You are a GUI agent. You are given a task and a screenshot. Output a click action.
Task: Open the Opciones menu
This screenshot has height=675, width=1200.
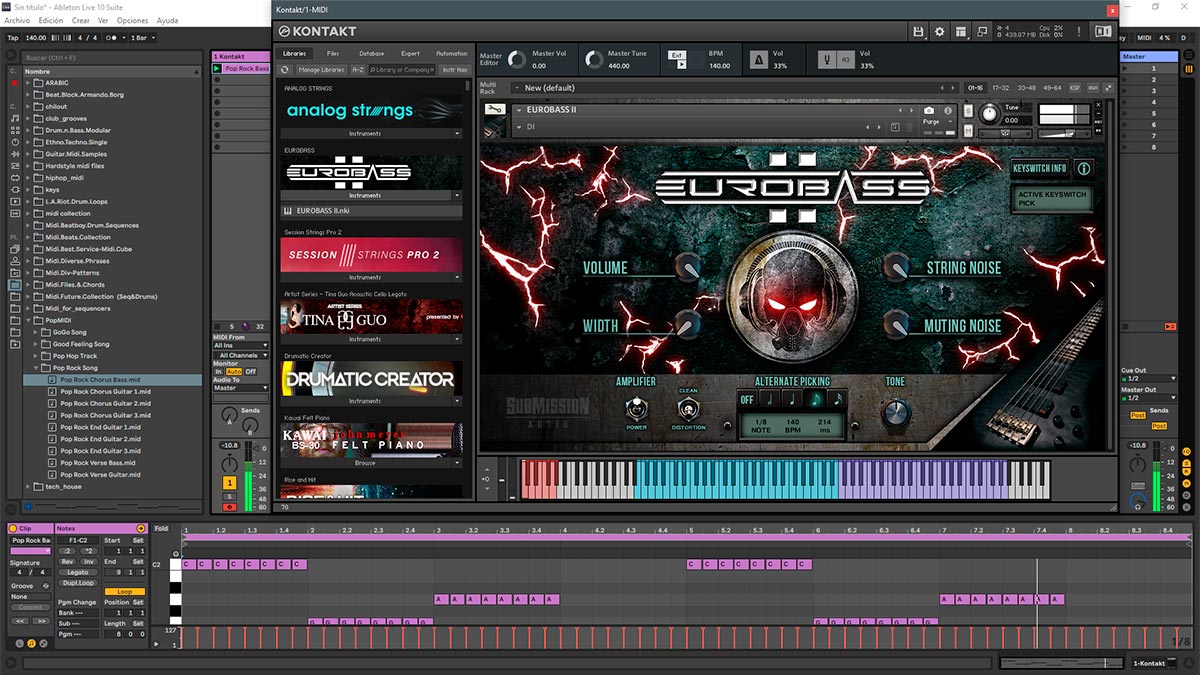(133, 20)
